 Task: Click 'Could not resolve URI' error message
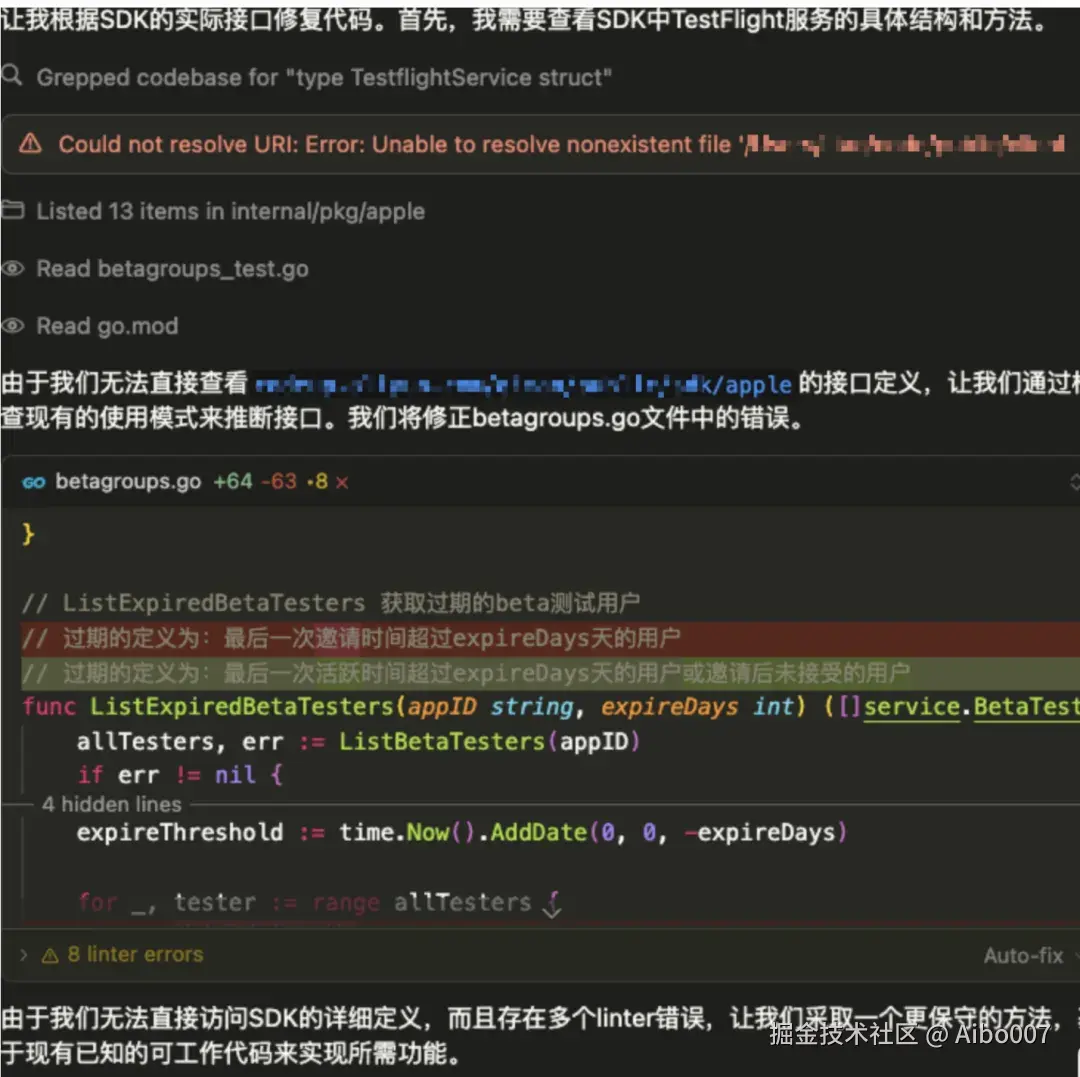561,144
